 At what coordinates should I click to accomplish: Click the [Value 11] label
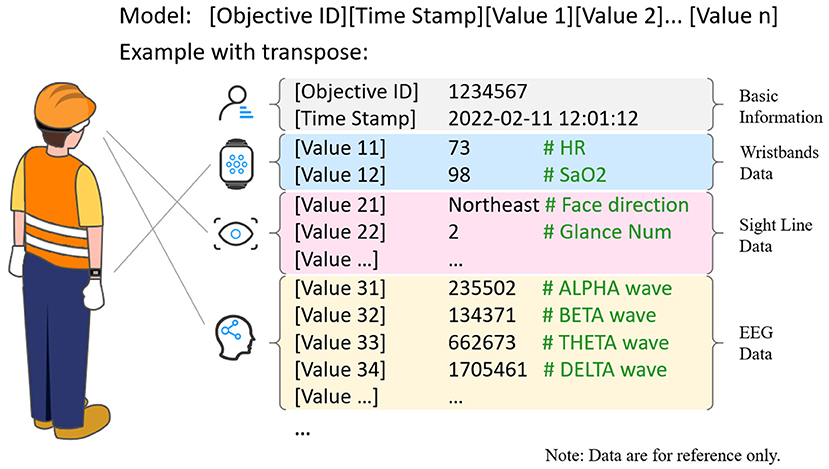340,148
